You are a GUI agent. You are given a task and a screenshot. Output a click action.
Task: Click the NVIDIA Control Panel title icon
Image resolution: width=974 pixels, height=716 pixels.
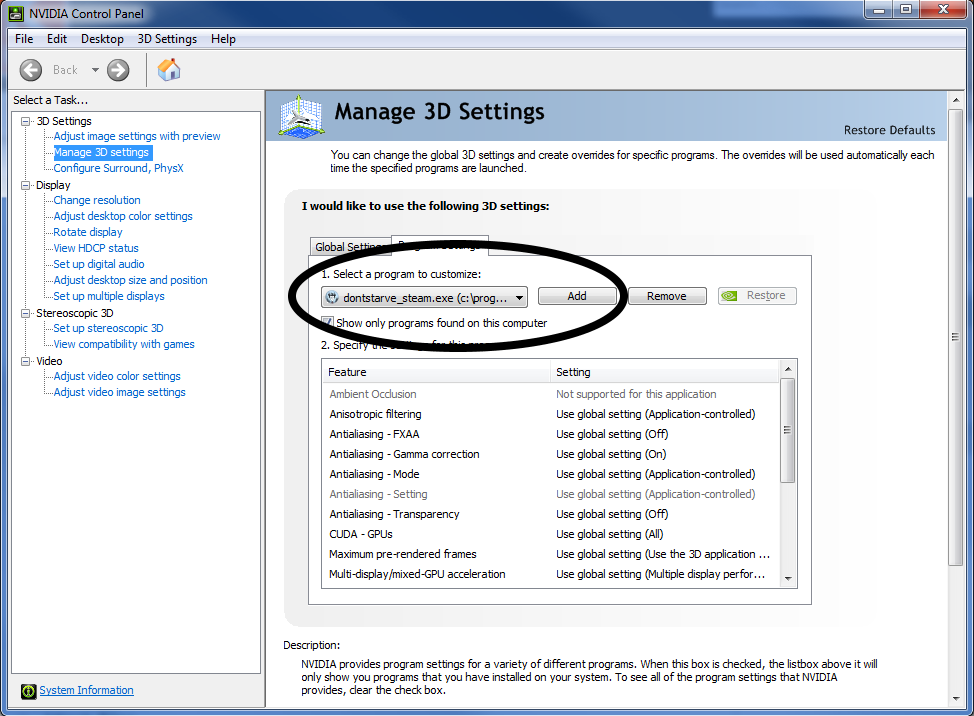coord(17,13)
